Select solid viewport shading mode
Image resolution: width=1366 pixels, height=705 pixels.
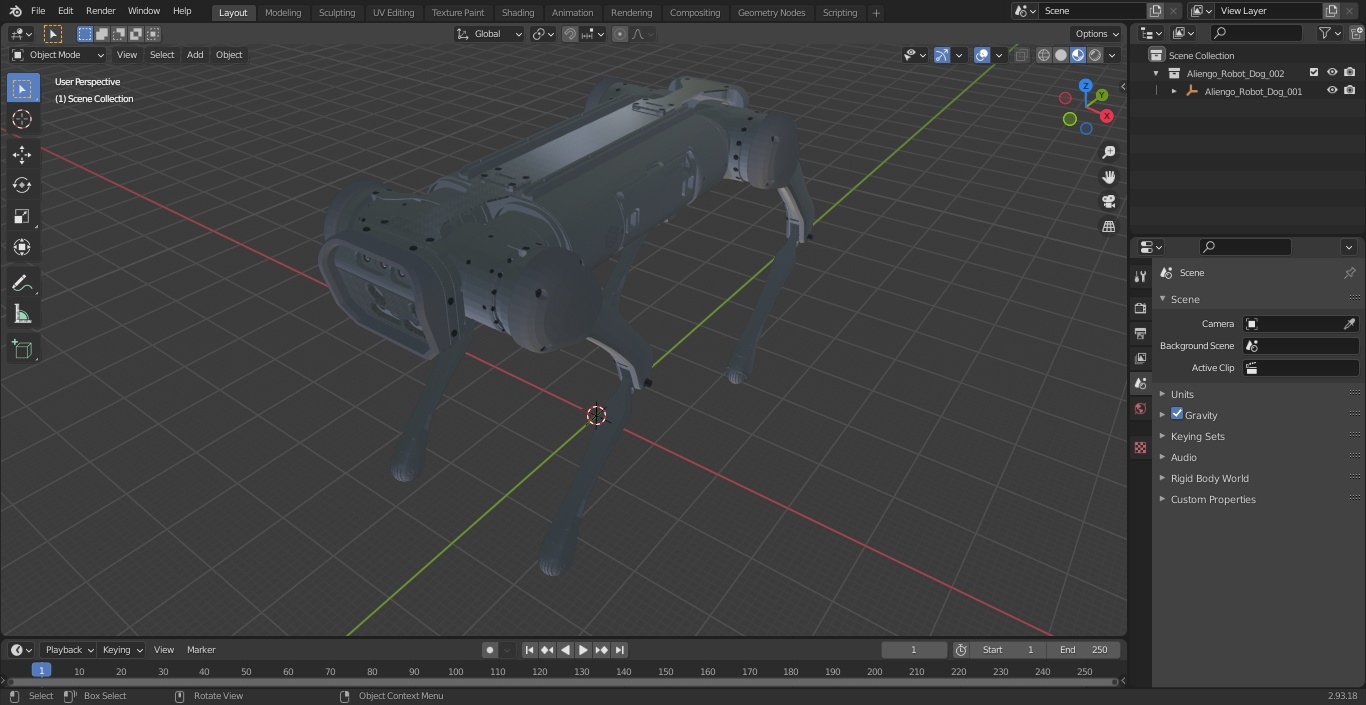pyautogui.click(x=1061, y=55)
